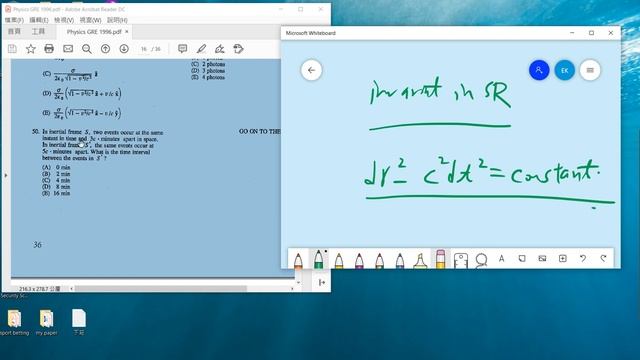Click the collapse right pane icon in Acrobat
The height and width of the screenshot is (360, 640).
322,282
